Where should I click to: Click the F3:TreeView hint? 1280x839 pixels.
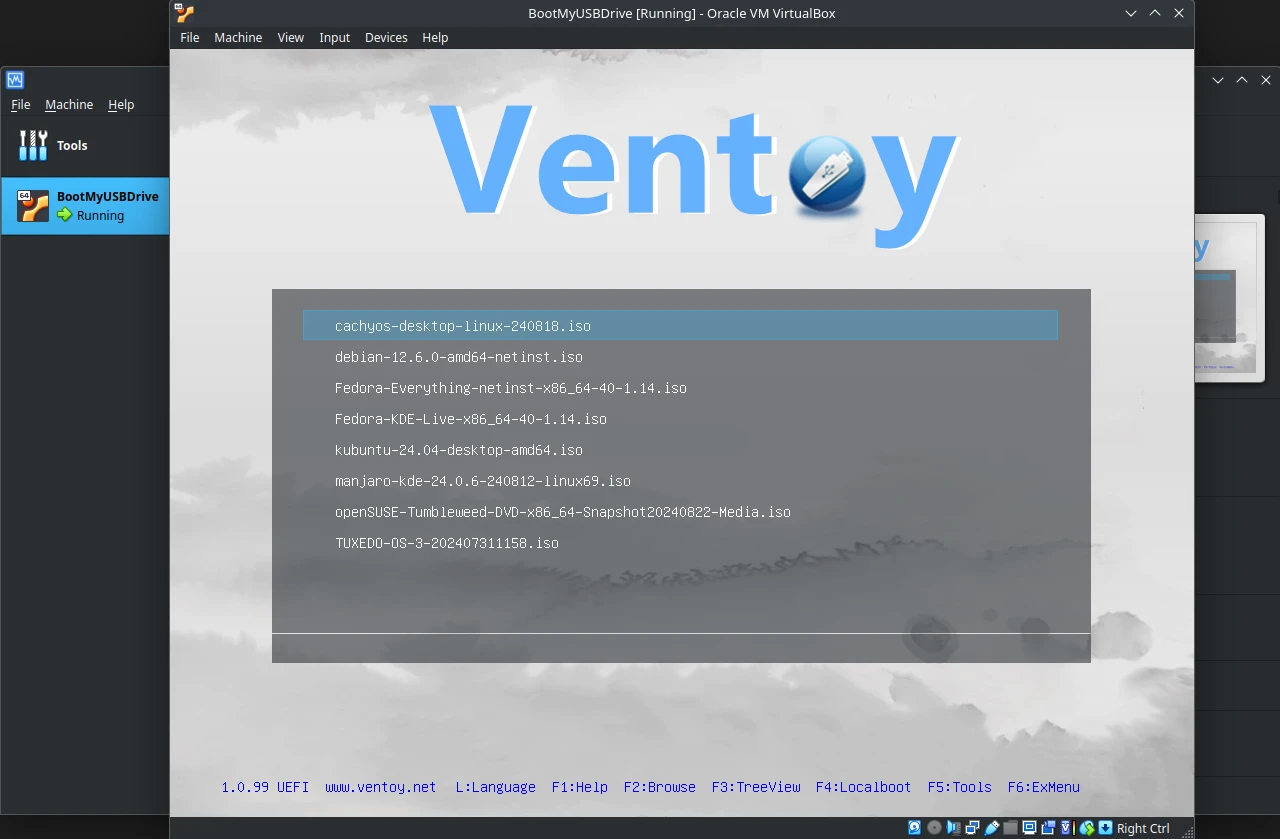coord(756,787)
